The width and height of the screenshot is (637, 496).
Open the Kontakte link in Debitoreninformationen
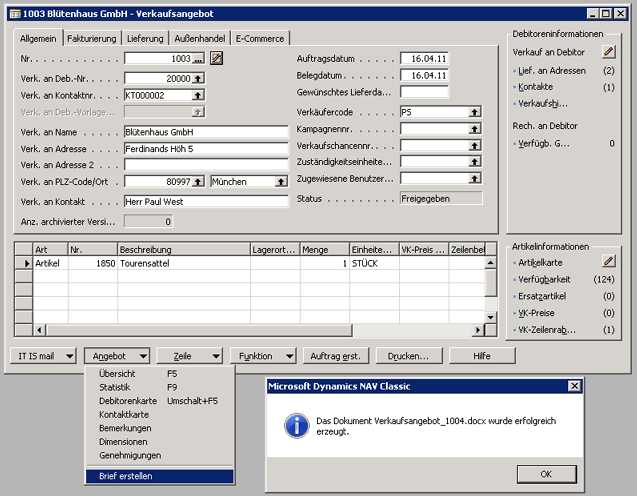535,87
